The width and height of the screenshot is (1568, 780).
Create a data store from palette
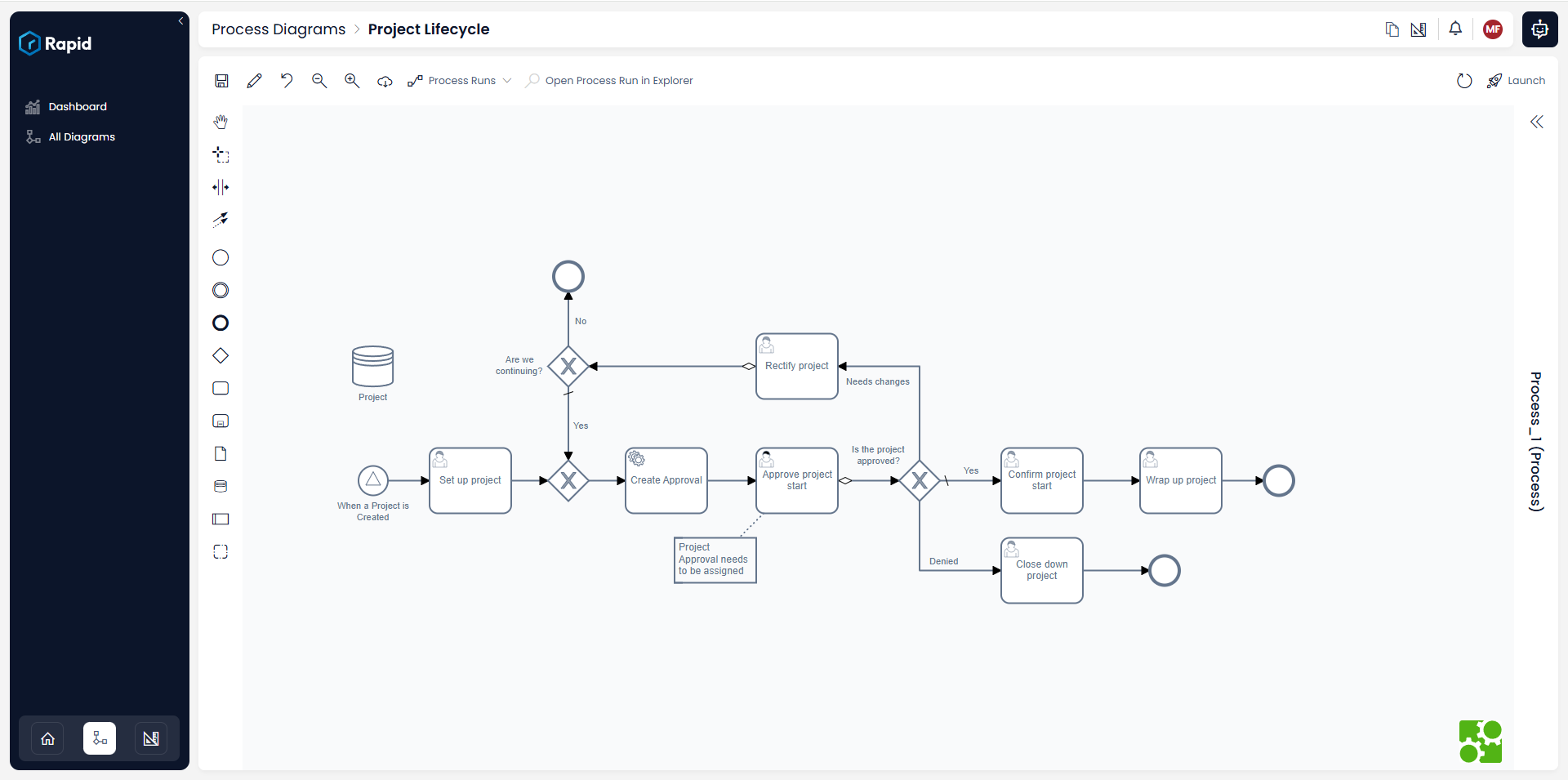220,487
